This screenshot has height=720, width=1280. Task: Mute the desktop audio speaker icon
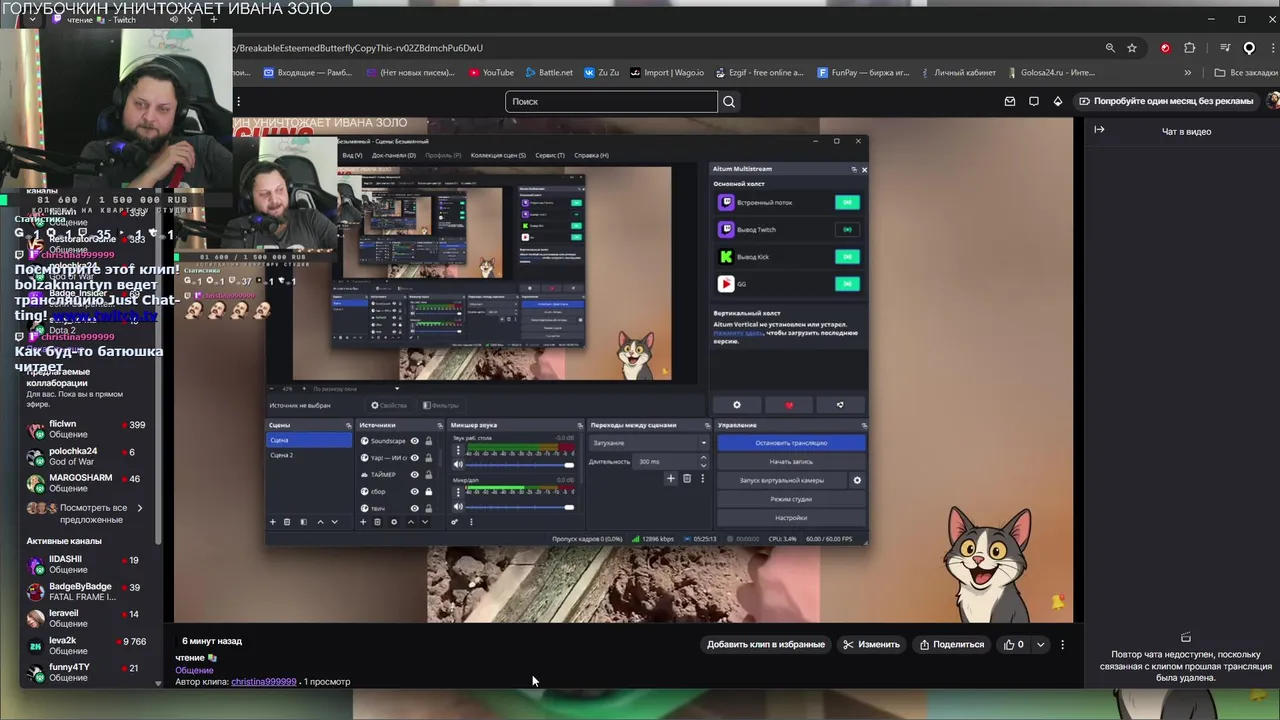tap(458, 465)
